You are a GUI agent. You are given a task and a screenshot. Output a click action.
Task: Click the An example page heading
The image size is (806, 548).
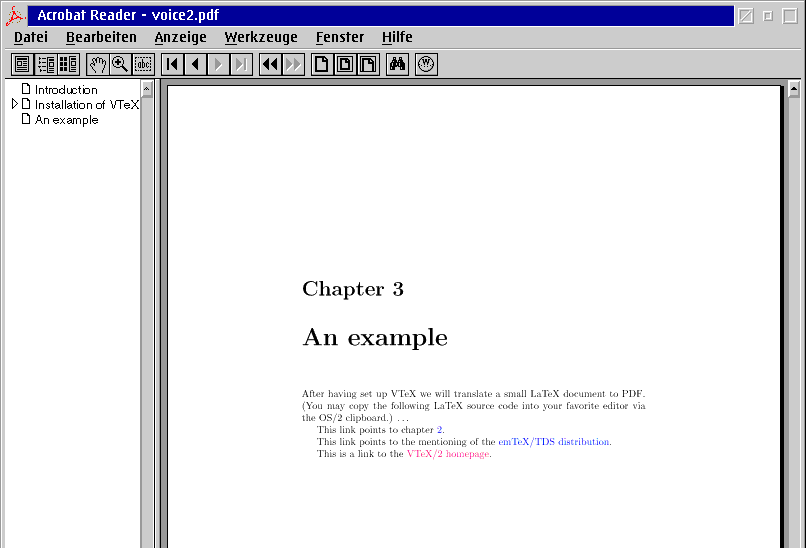tap(375, 338)
